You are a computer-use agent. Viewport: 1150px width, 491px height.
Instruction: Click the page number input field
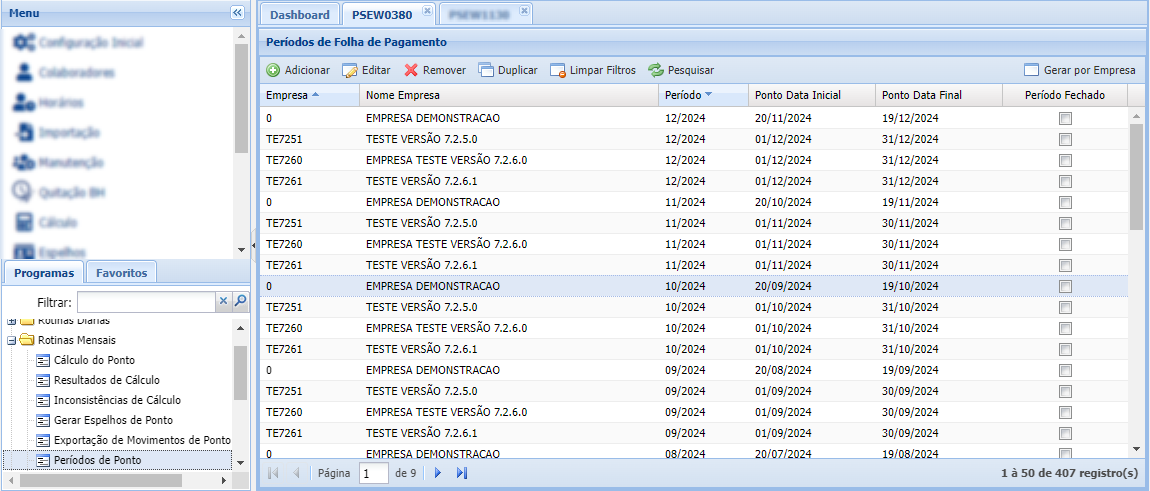coord(374,473)
